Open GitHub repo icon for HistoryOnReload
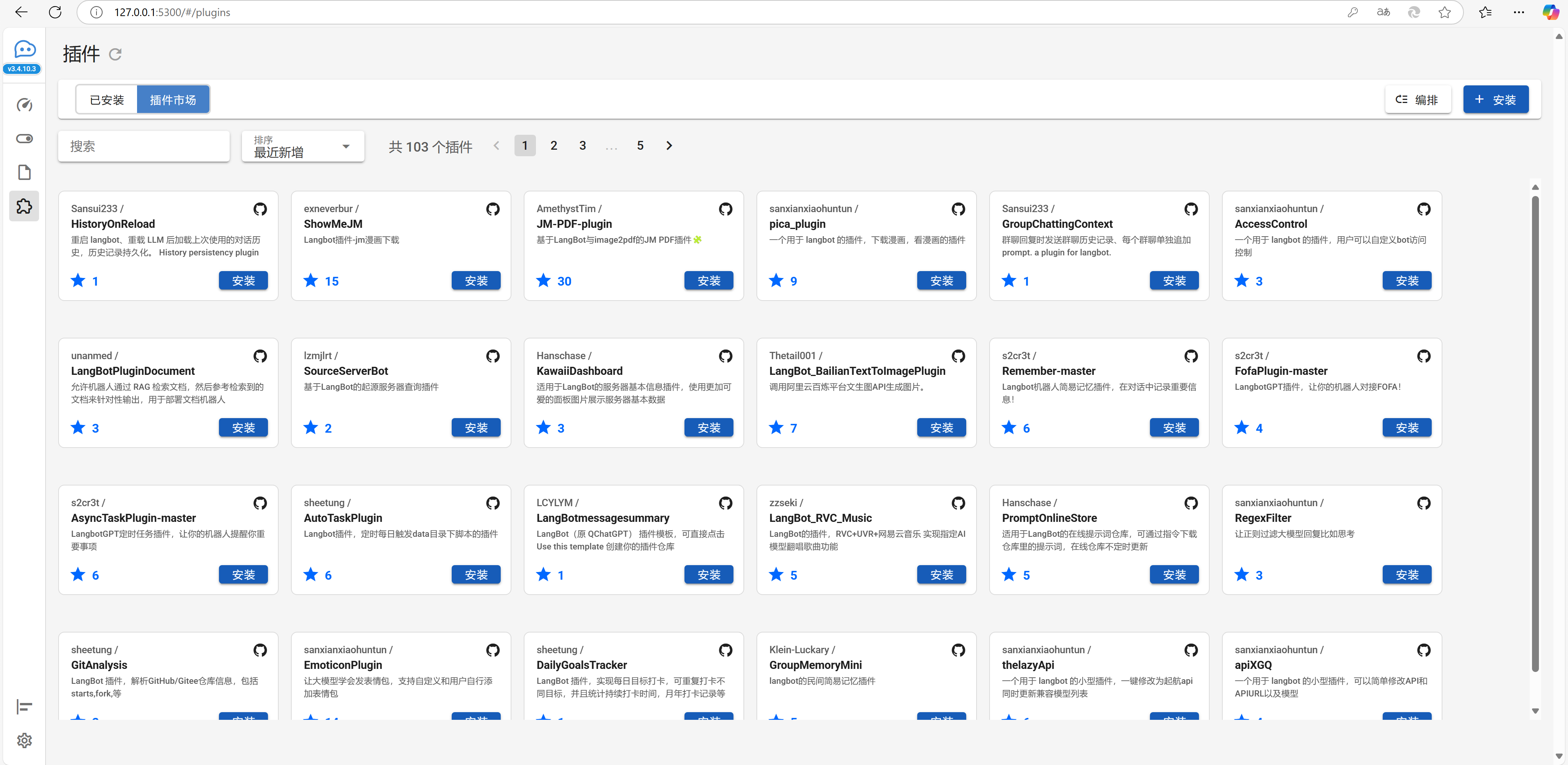 (260, 209)
